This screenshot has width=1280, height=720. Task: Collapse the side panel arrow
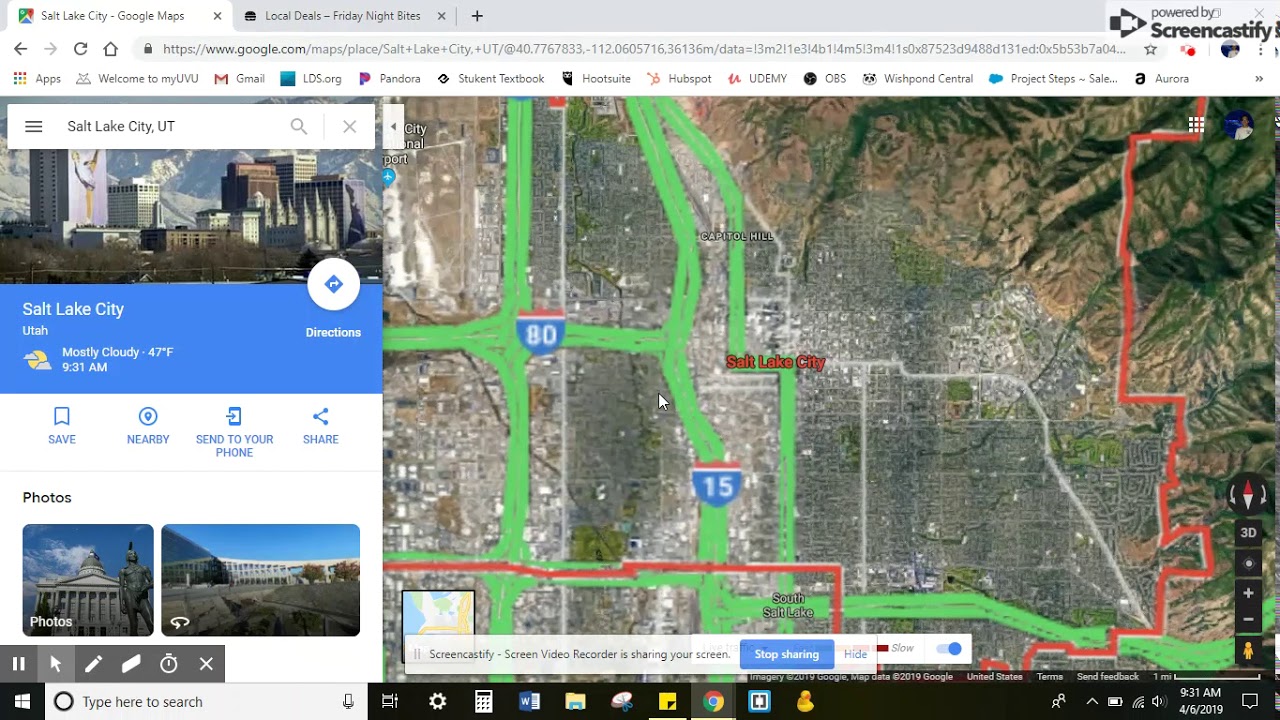pos(393,127)
